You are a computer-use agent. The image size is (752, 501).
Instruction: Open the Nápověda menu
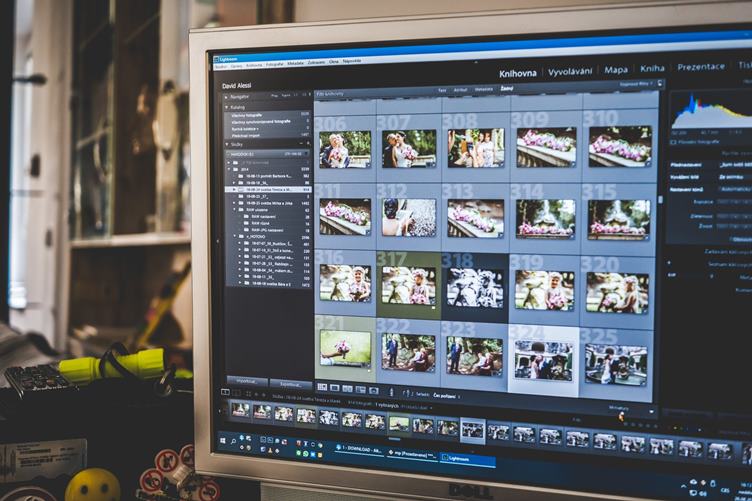(x=352, y=61)
